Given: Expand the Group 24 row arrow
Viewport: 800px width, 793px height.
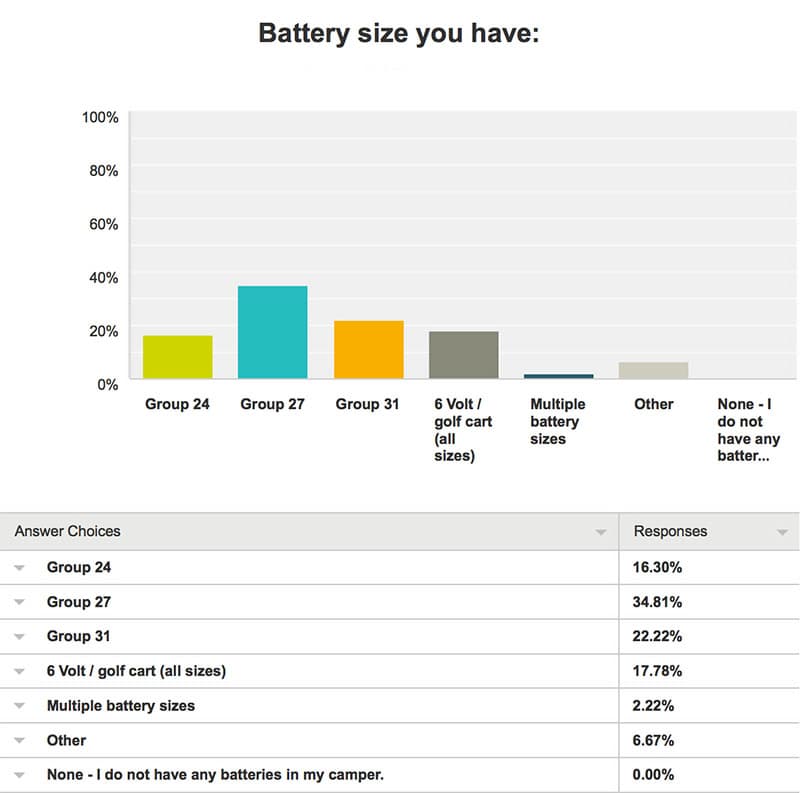Looking at the screenshot, I should tap(19, 567).
